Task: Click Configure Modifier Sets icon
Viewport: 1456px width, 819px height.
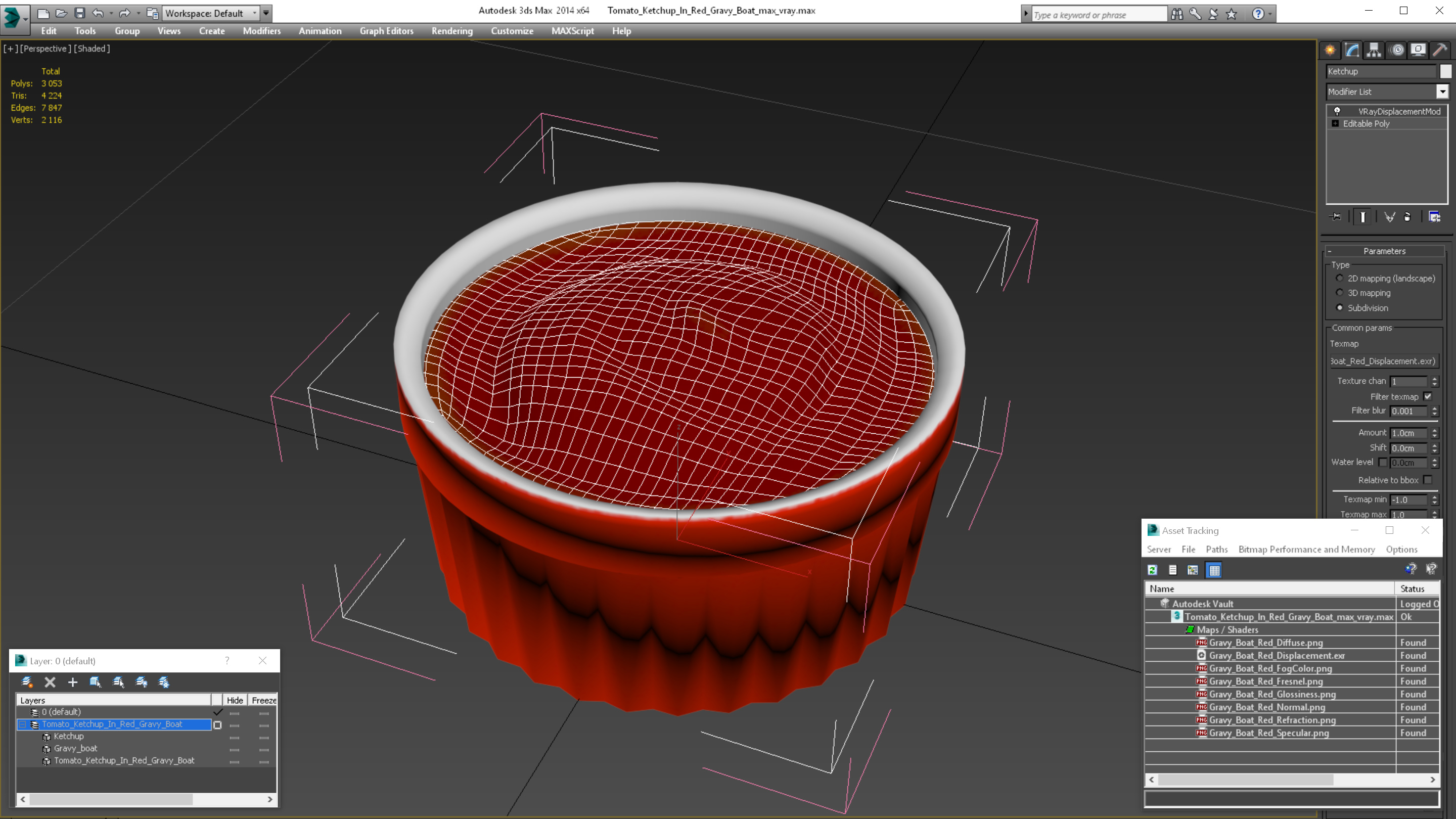Action: point(1435,217)
